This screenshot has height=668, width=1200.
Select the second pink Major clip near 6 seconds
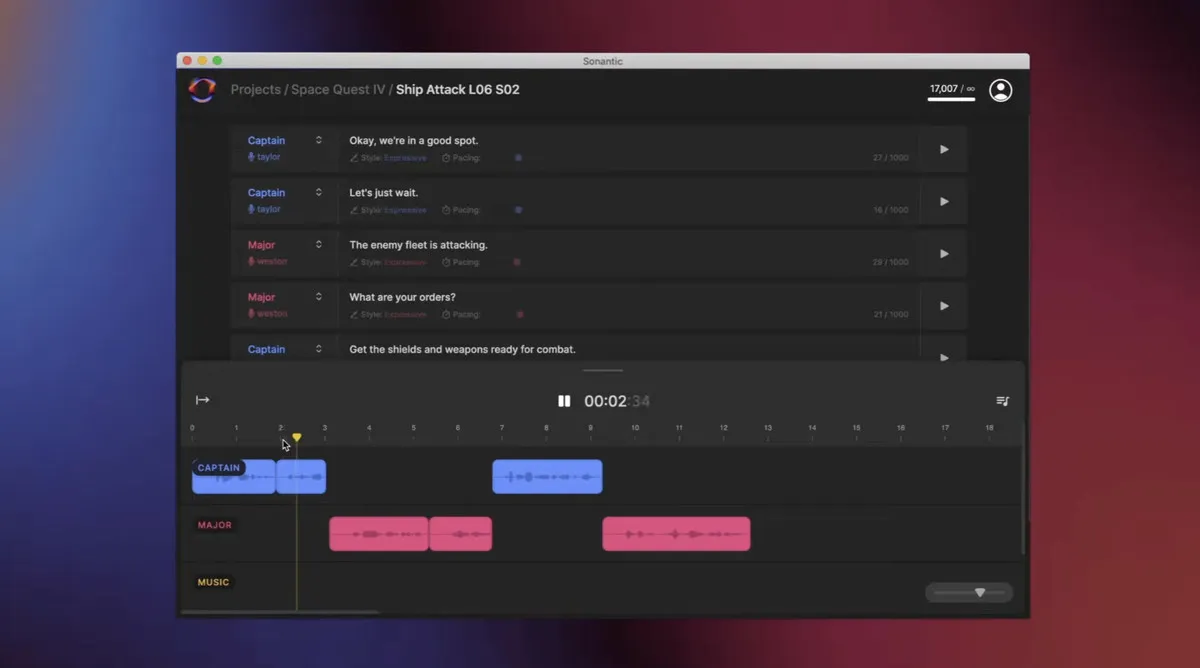tap(461, 534)
